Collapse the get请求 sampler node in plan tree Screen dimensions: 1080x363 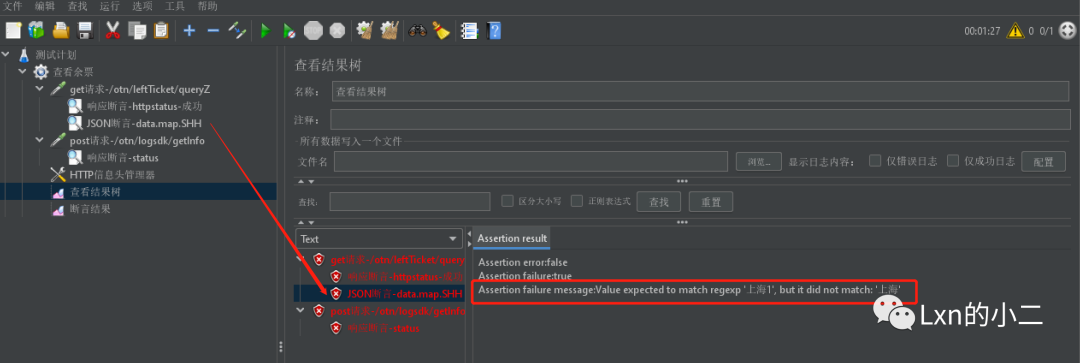click(x=39, y=89)
